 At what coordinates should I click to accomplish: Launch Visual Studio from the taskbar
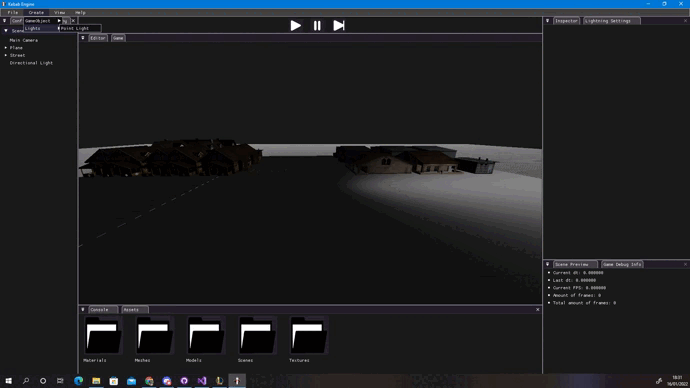coord(202,381)
